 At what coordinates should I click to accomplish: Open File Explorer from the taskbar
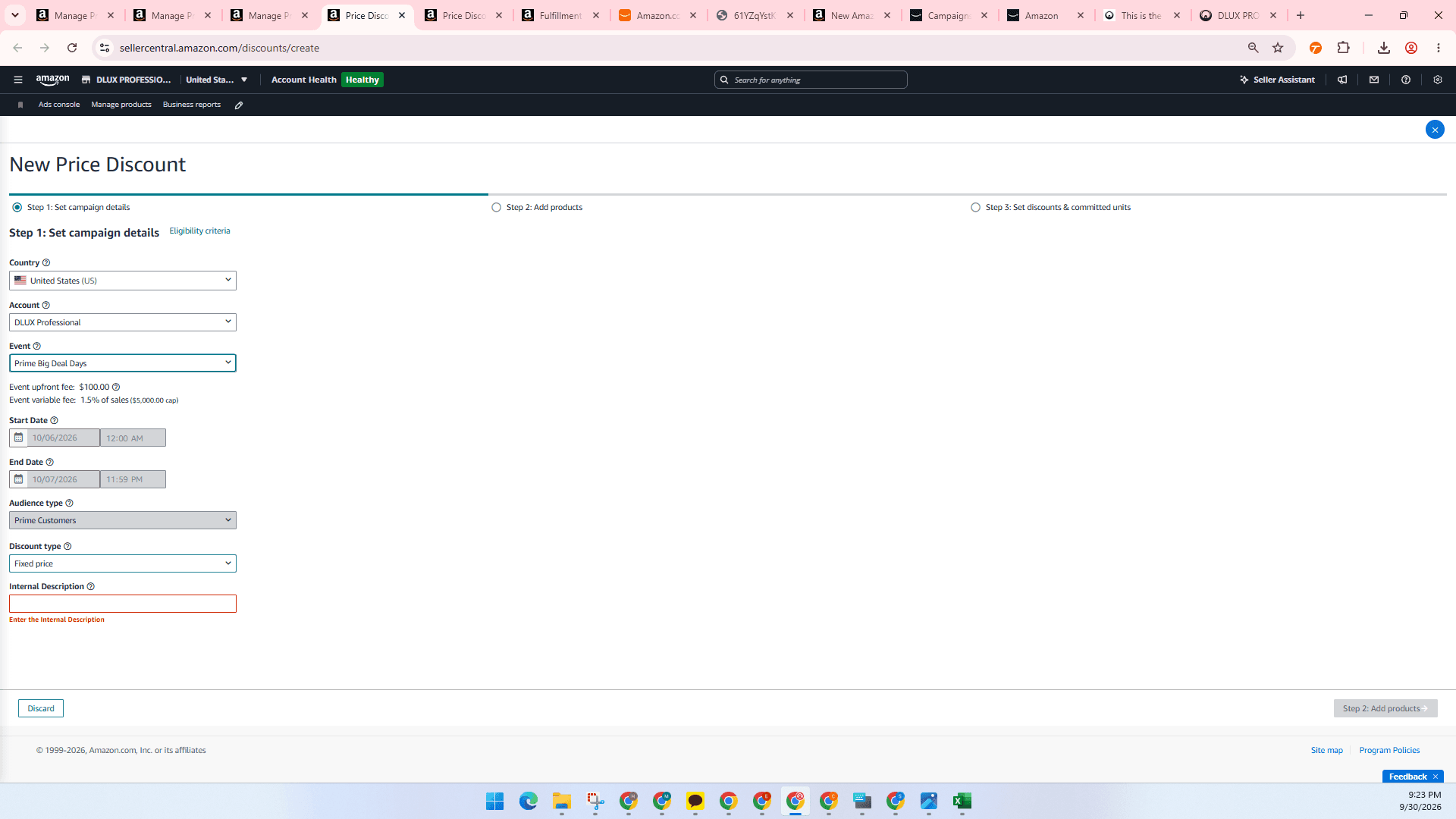pos(562,801)
